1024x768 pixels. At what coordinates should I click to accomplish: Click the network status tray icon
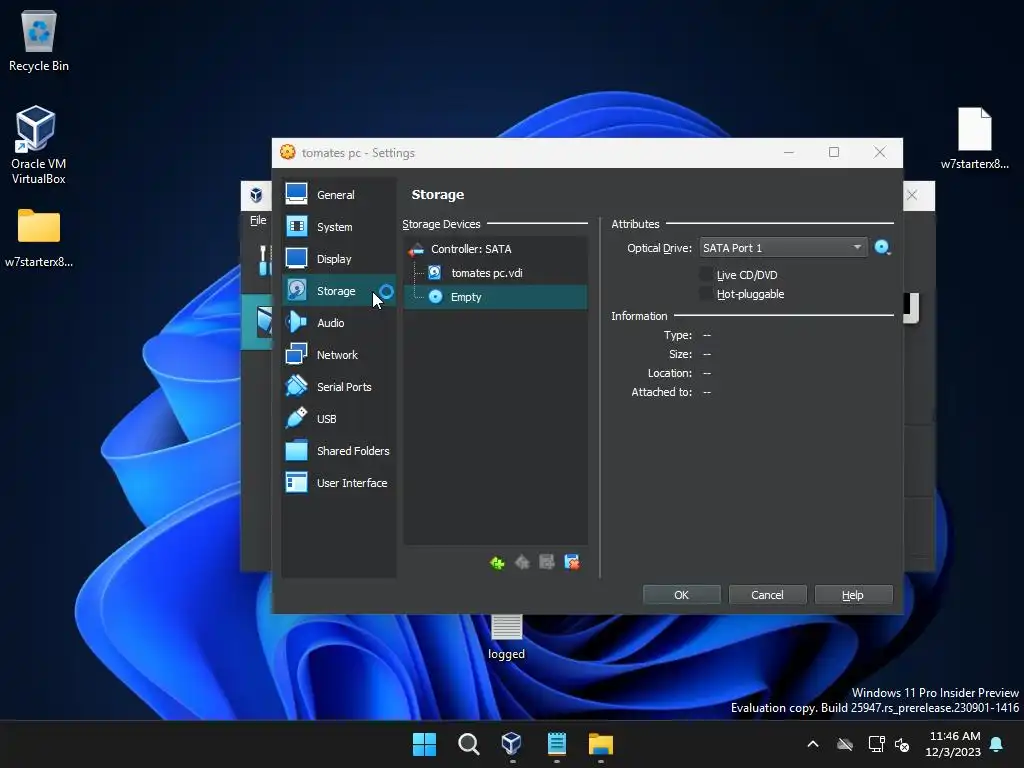876,744
